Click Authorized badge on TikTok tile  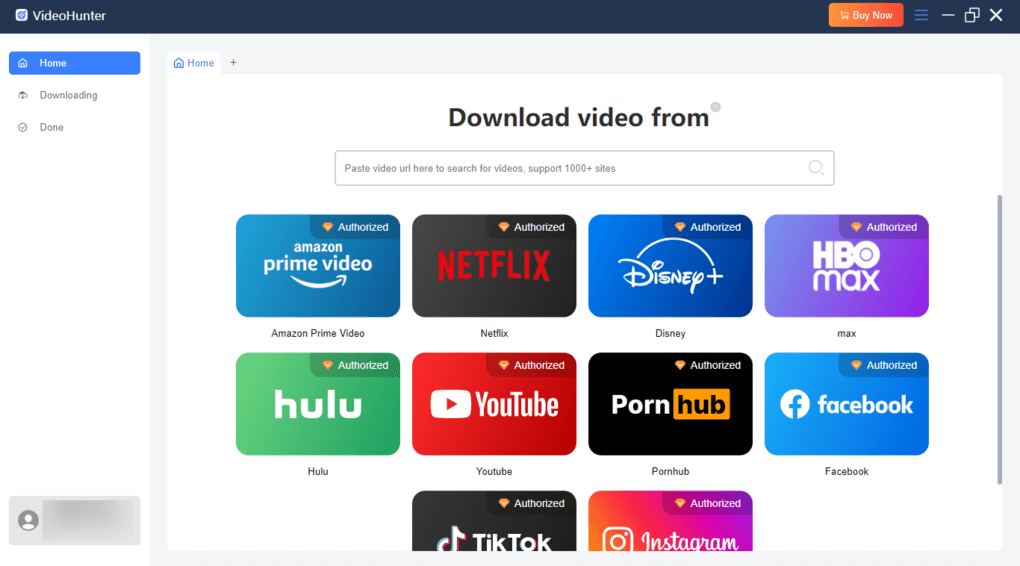point(532,503)
